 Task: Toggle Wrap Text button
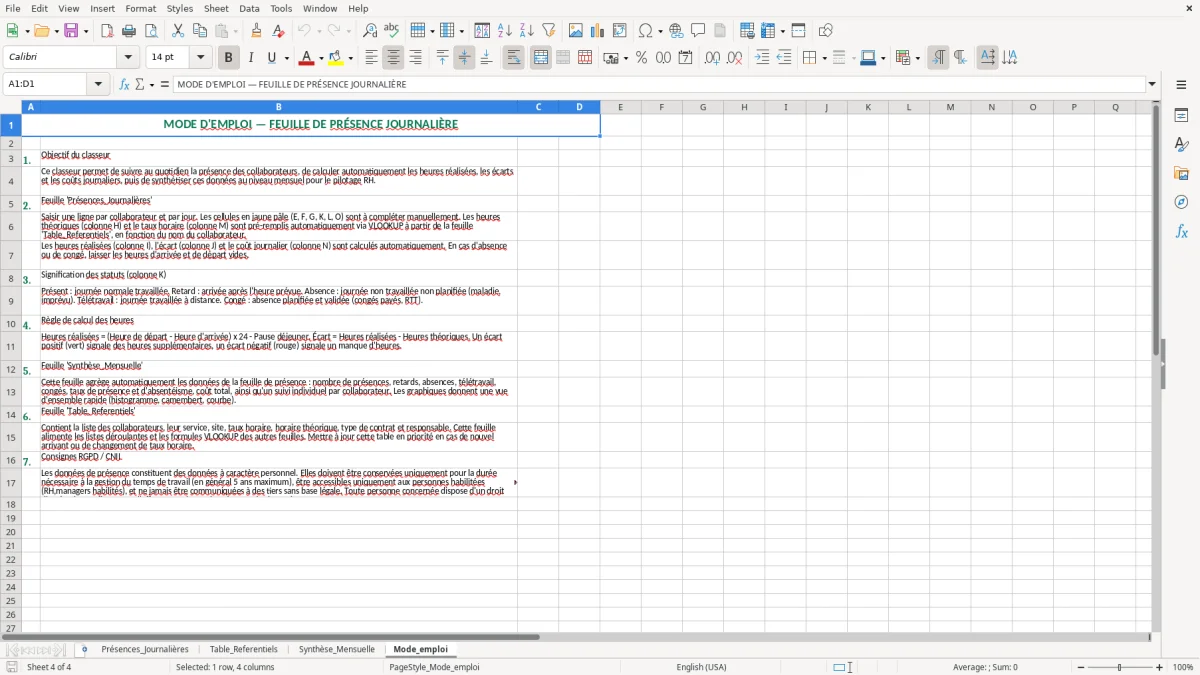[513, 58]
